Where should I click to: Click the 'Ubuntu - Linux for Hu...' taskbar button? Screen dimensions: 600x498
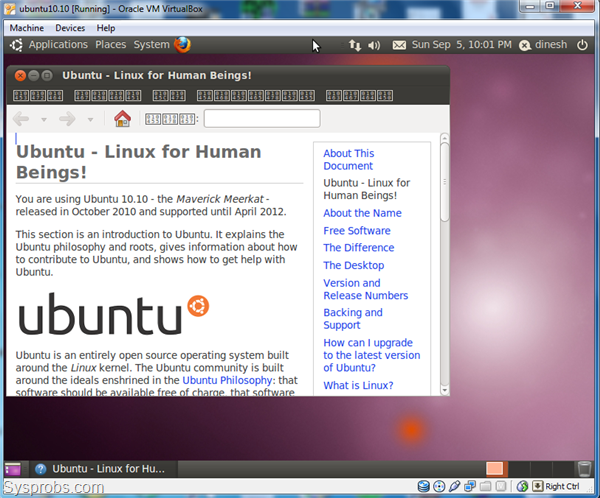[101, 469]
